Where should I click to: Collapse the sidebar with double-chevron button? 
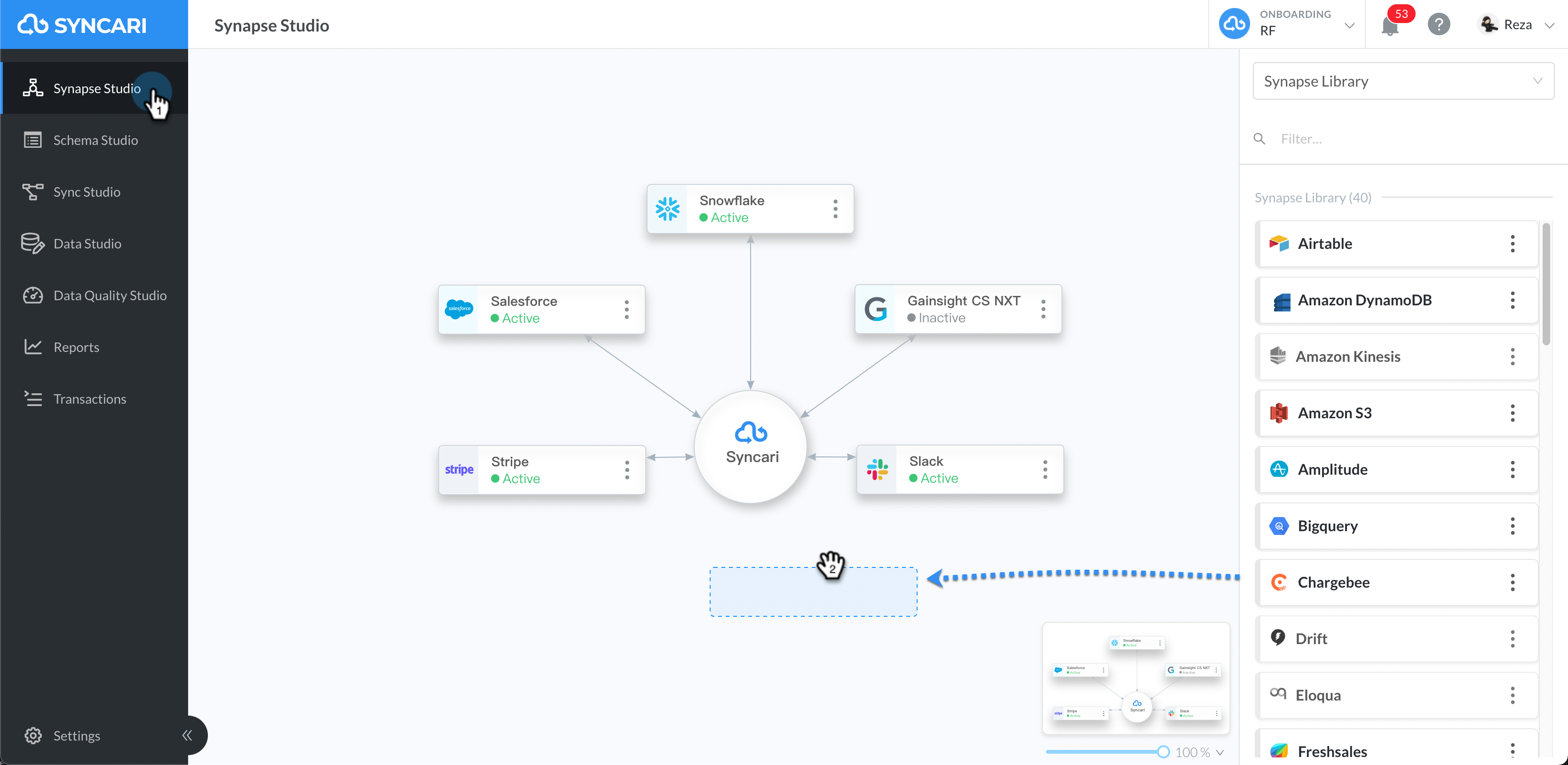(x=187, y=735)
